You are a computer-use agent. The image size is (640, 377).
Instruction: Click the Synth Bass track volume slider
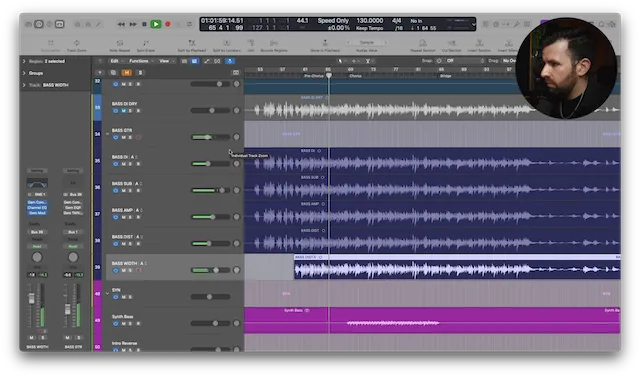211,323
